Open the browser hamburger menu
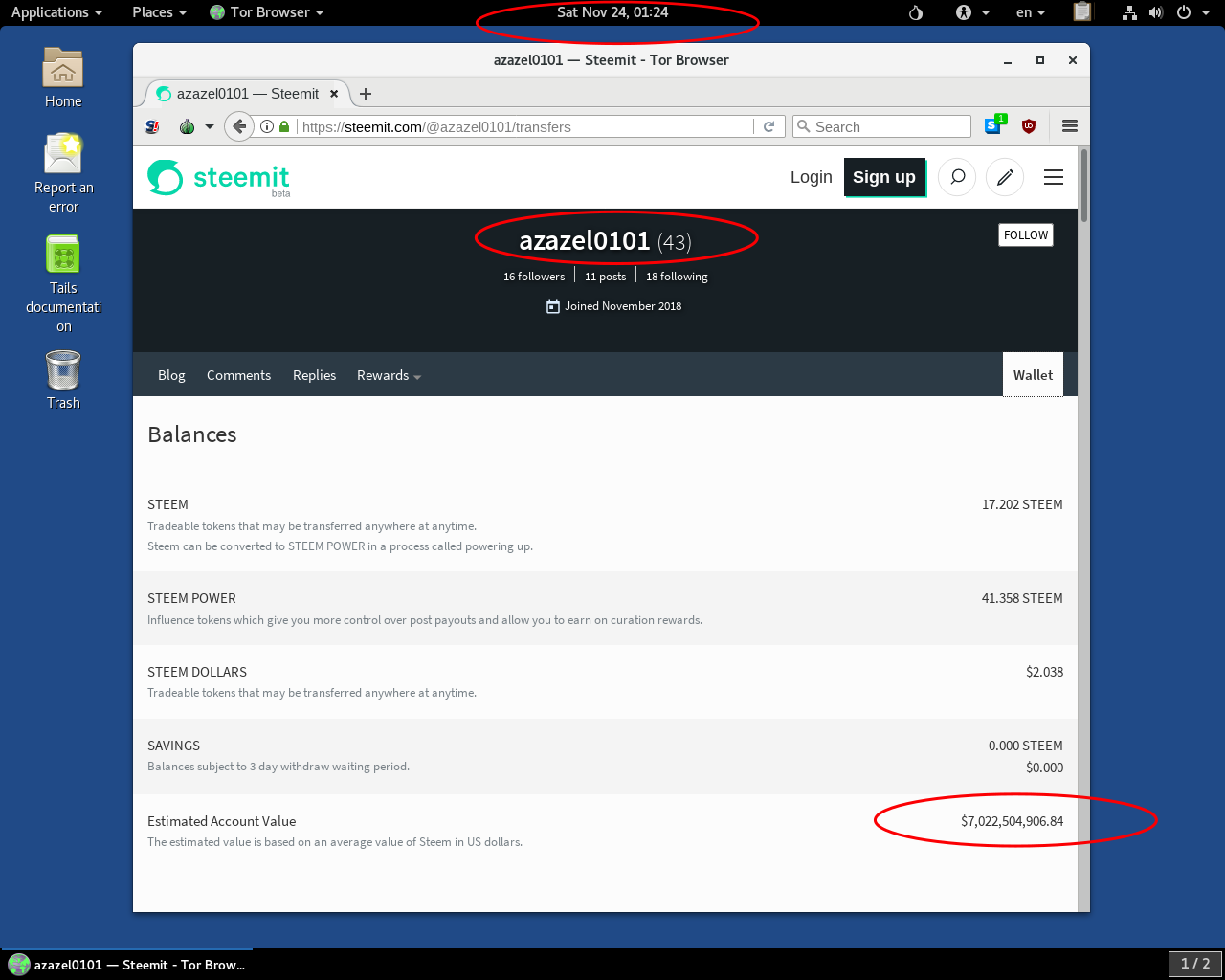Image resolution: width=1225 pixels, height=980 pixels. tap(1070, 126)
